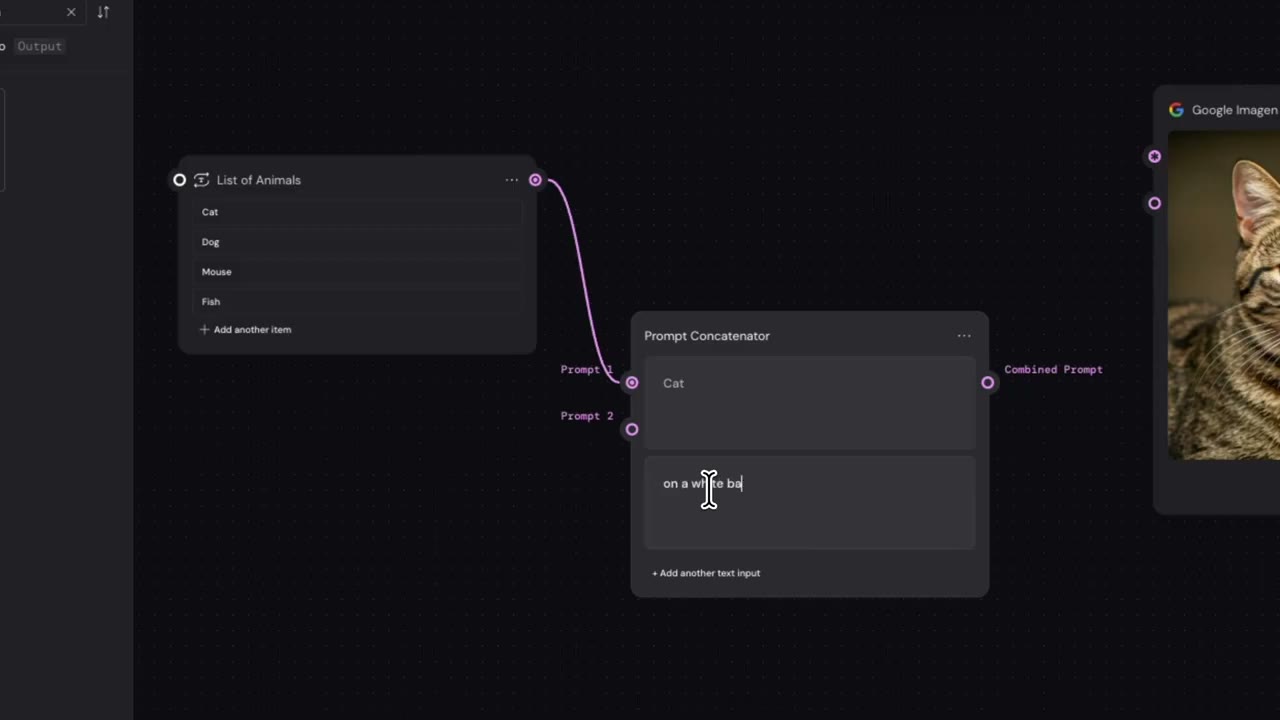This screenshot has height=720, width=1280.
Task: Click the Prompt 2 input connector
Action: (631, 429)
